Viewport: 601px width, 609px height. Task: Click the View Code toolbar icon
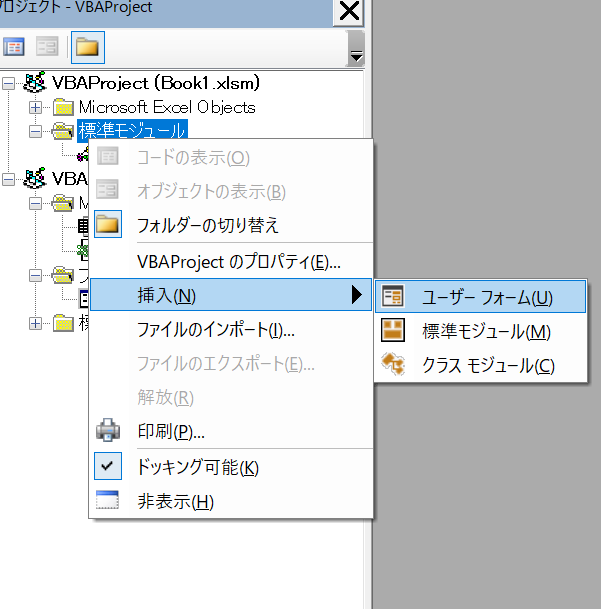[x=14, y=47]
